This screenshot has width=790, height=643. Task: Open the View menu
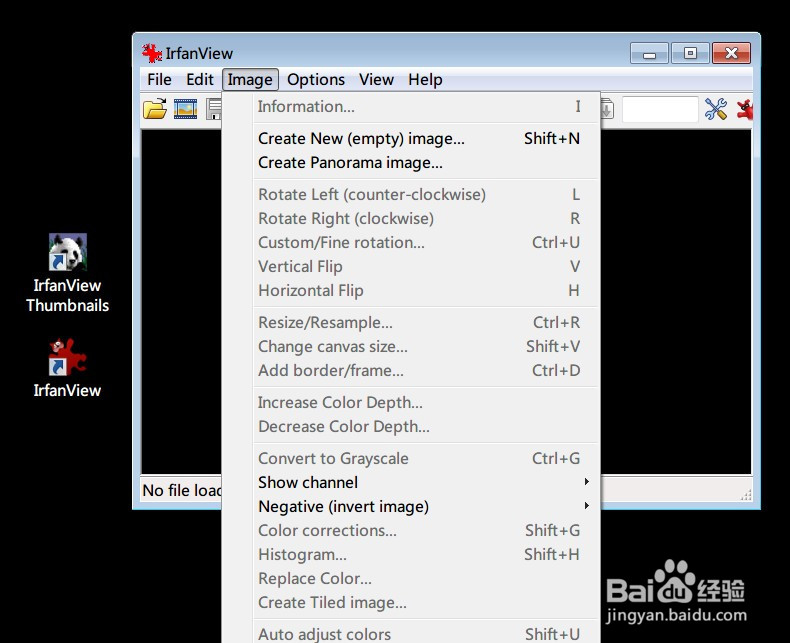(x=376, y=80)
